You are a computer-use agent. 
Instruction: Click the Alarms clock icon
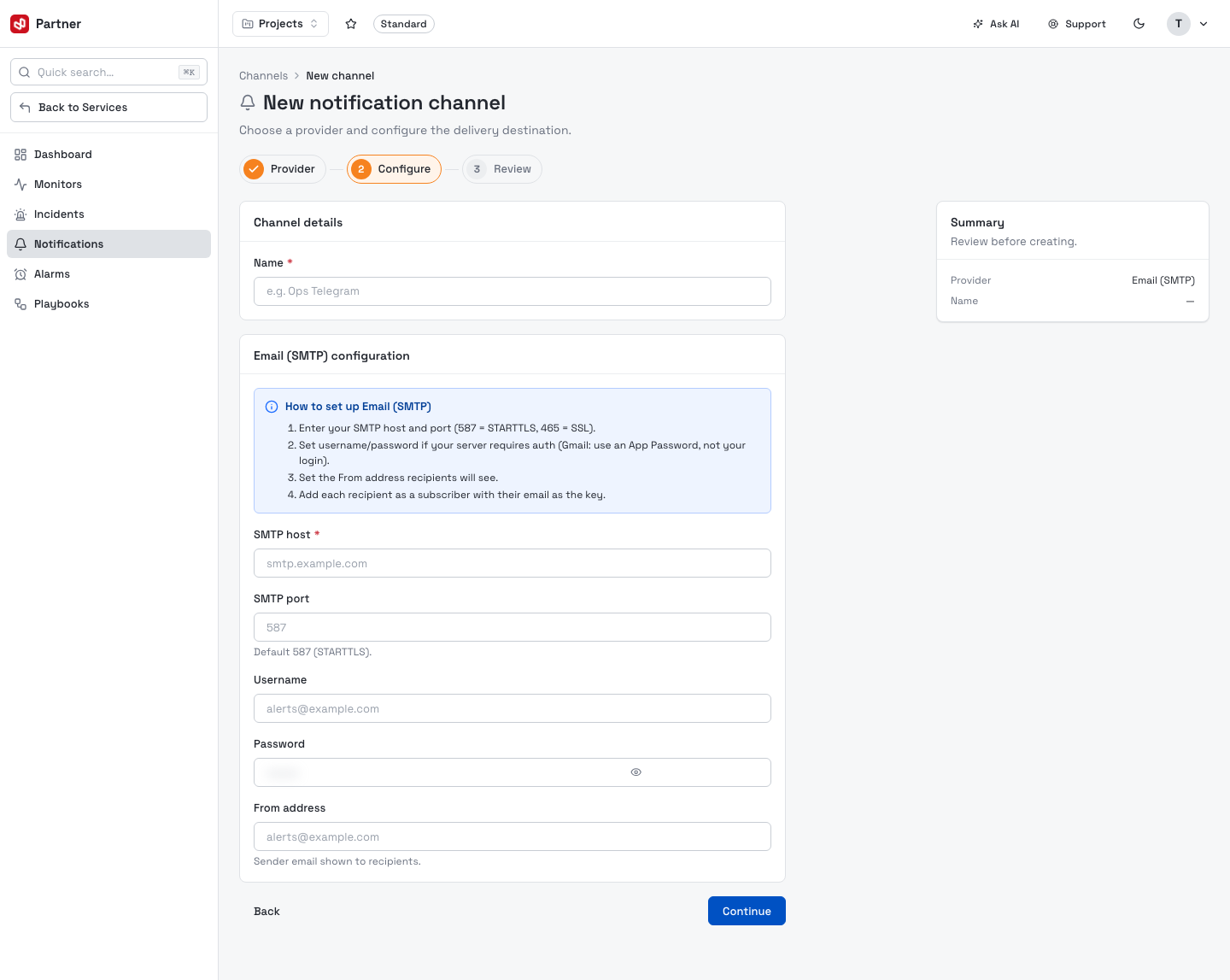point(20,274)
